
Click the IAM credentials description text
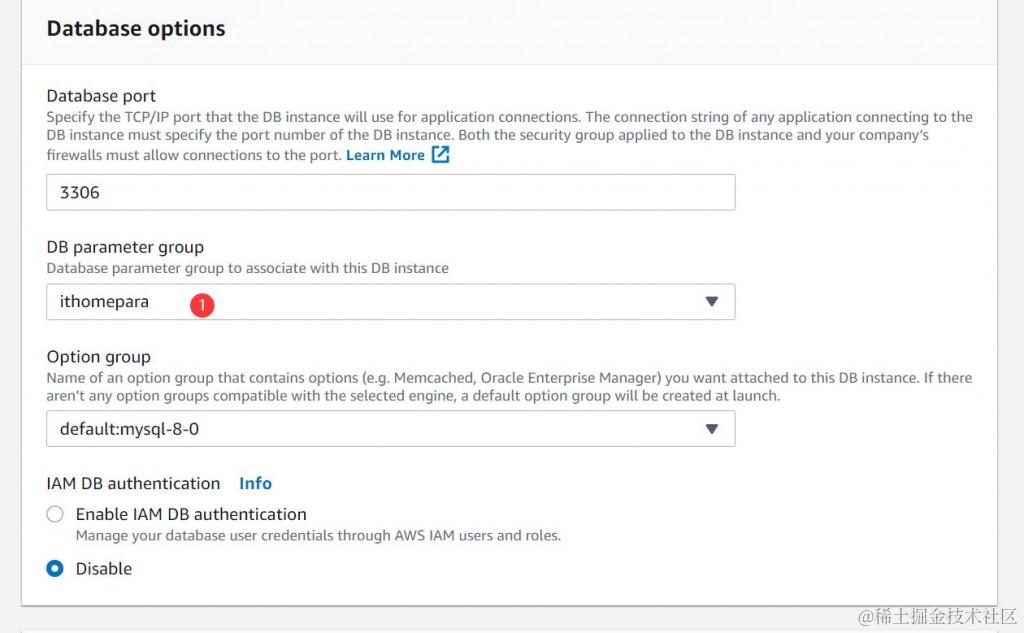click(318, 535)
